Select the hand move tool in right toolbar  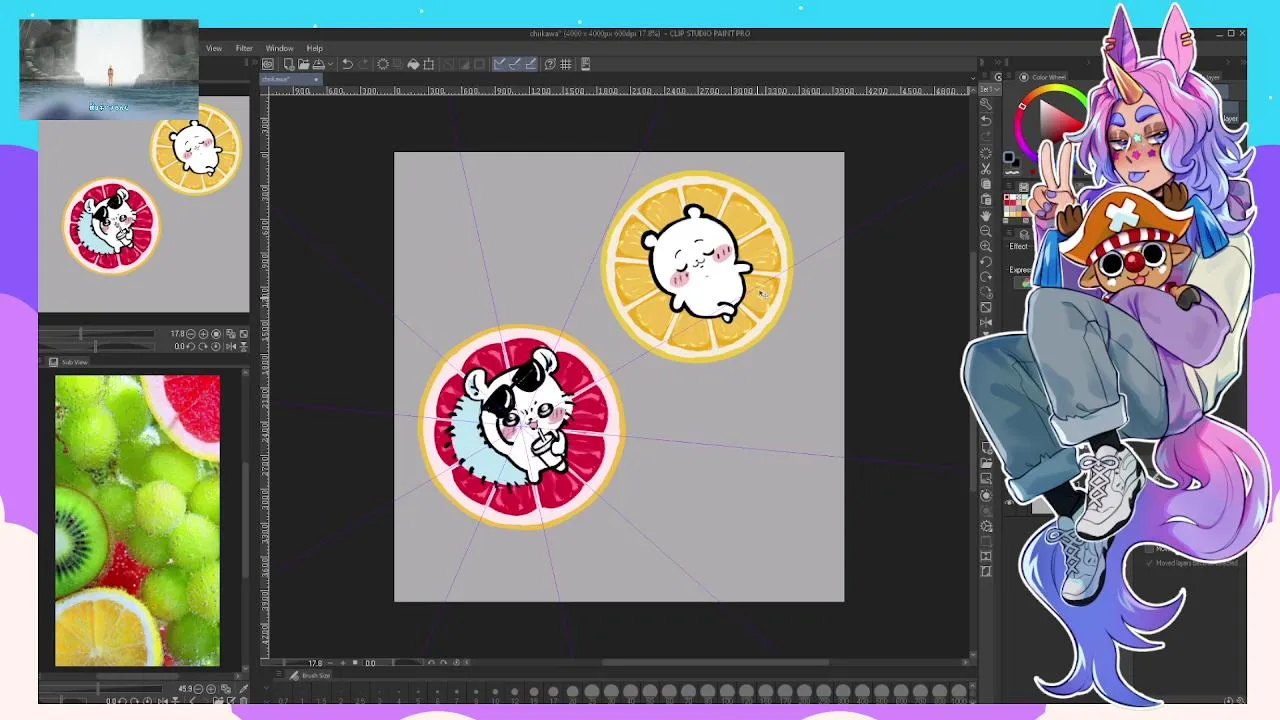[x=986, y=215]
